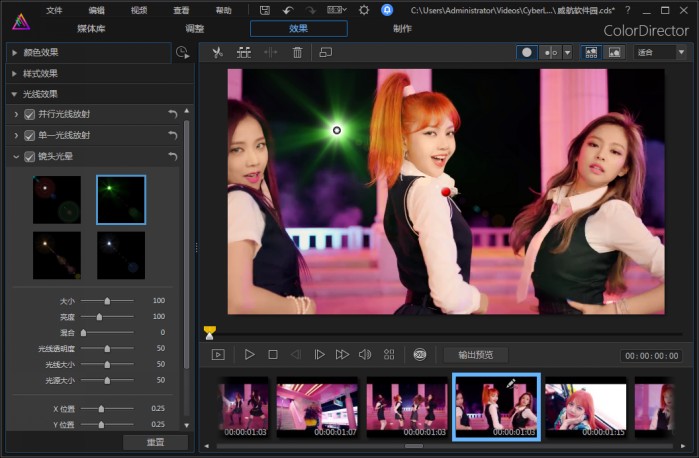Click the help question mark icon
Image resolution: width=699 pixels, height=458 pixels.
point(628,10)
